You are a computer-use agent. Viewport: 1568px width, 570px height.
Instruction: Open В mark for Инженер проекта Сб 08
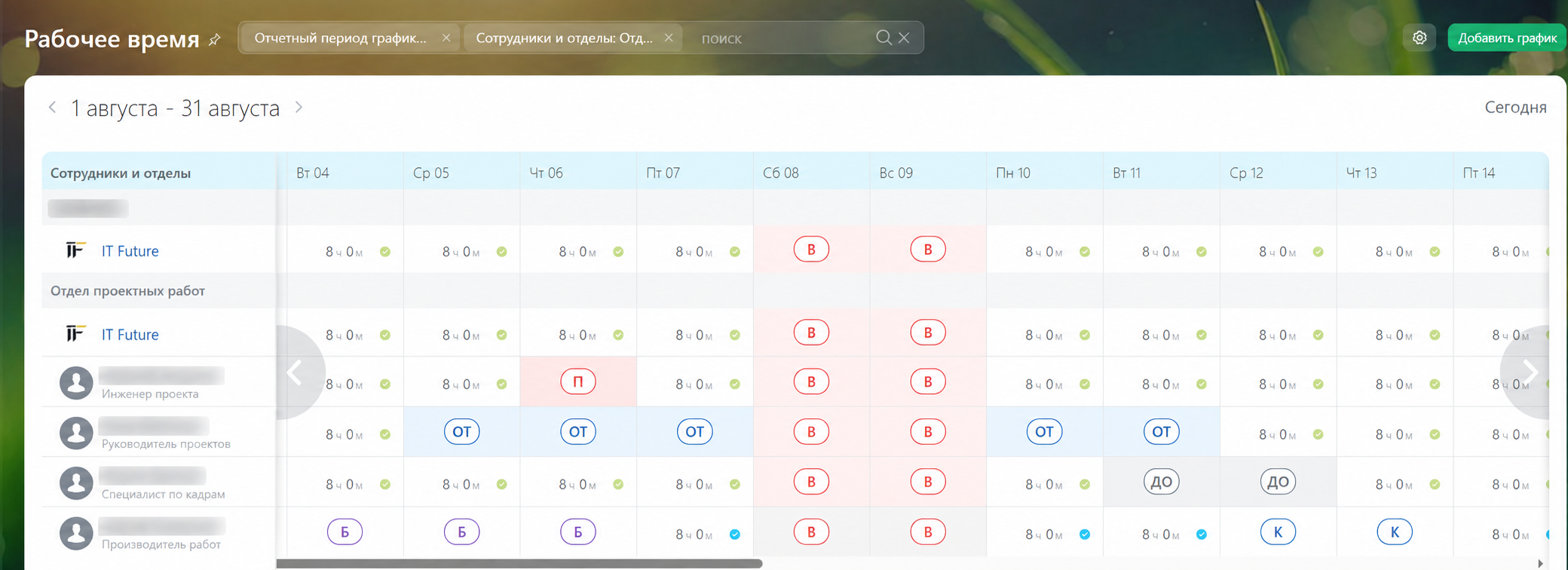pos(811,382)
